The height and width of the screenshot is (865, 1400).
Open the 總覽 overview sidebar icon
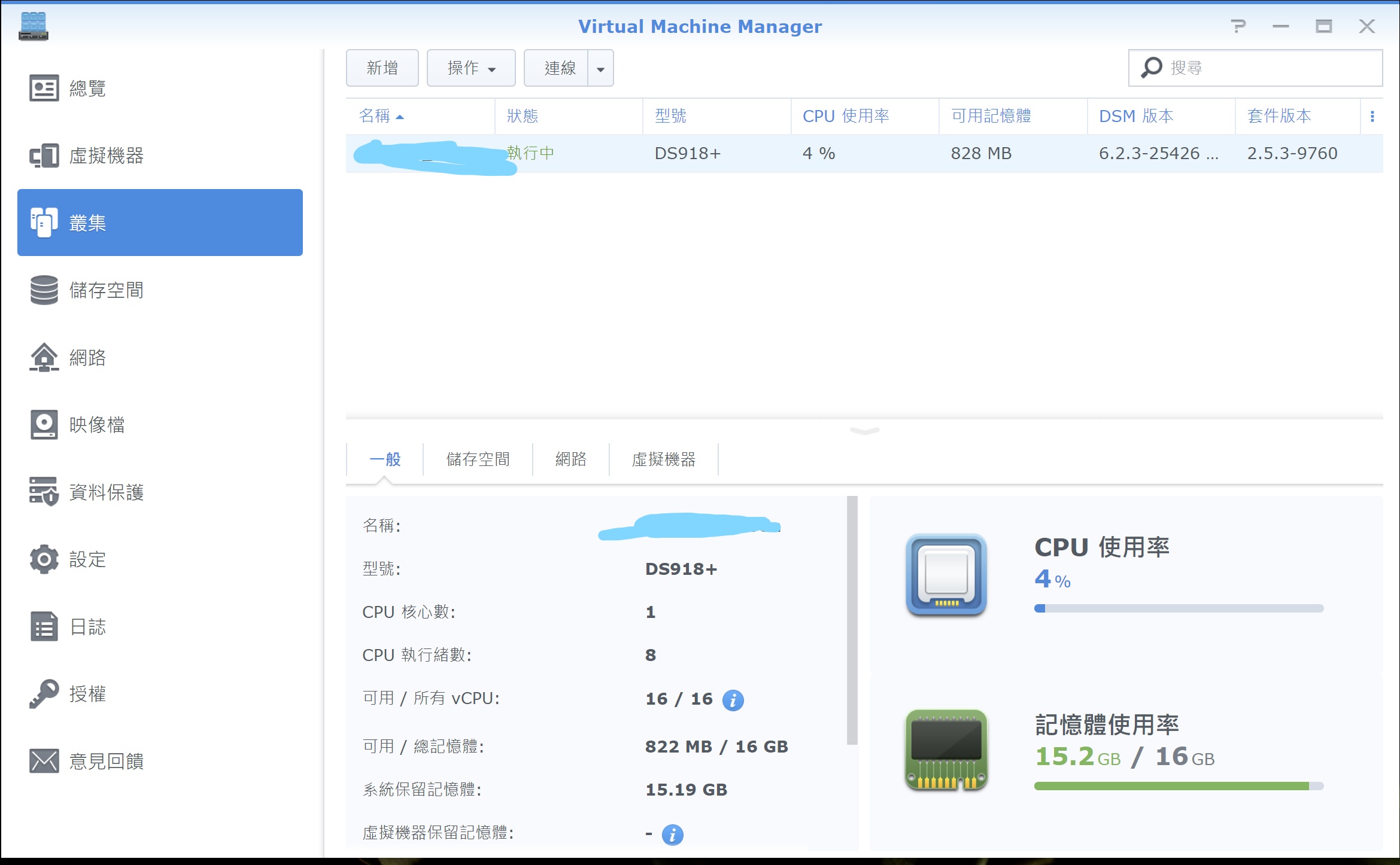click(44, 89)
